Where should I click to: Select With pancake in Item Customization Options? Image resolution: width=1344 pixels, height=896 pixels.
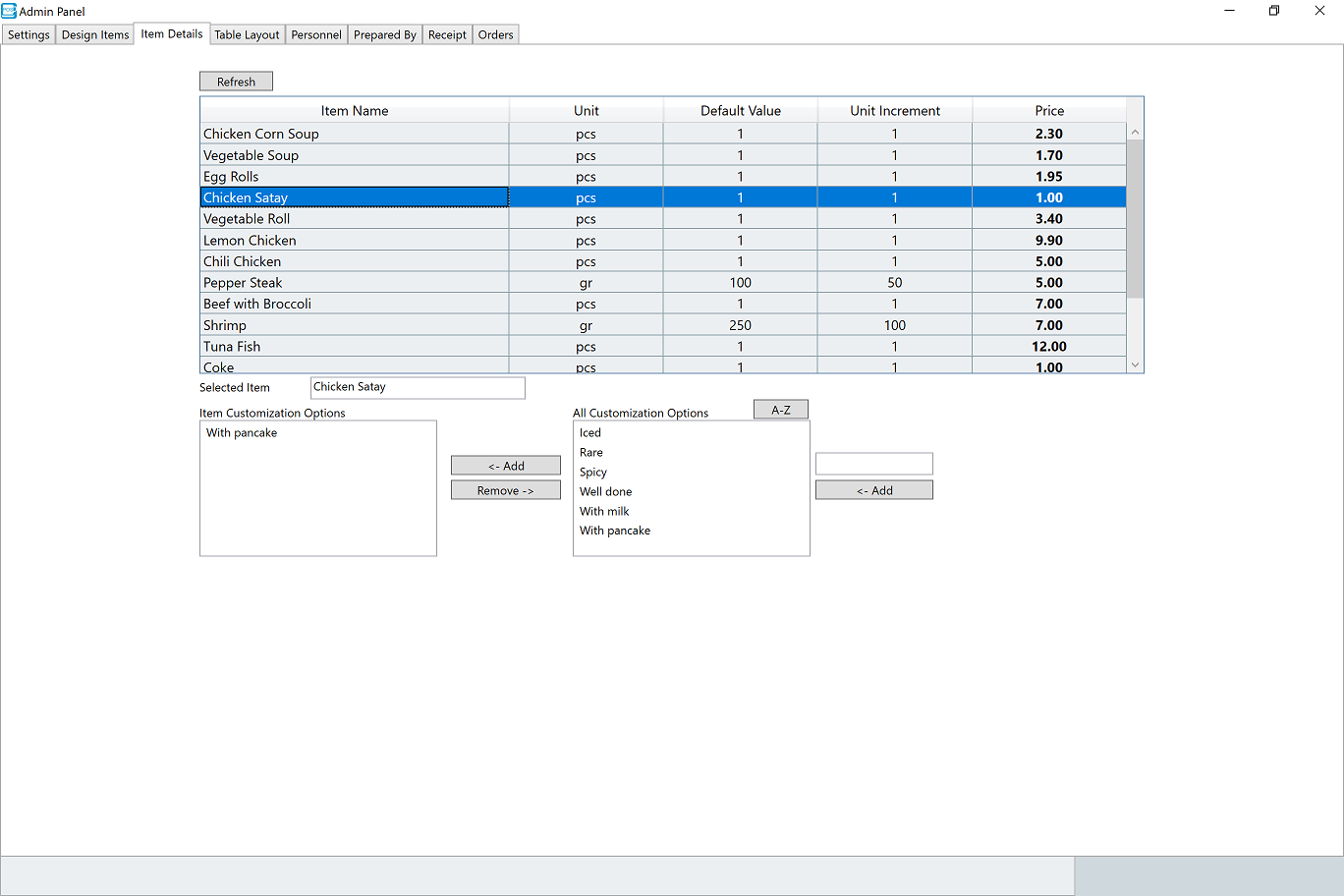(242, 433)
